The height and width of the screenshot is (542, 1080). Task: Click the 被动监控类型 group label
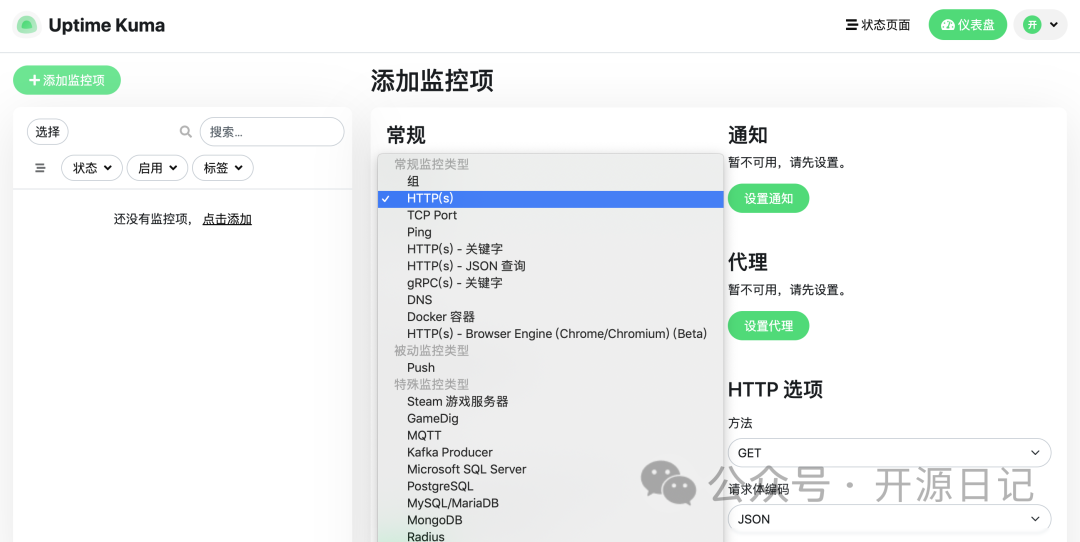pos(431,351)
